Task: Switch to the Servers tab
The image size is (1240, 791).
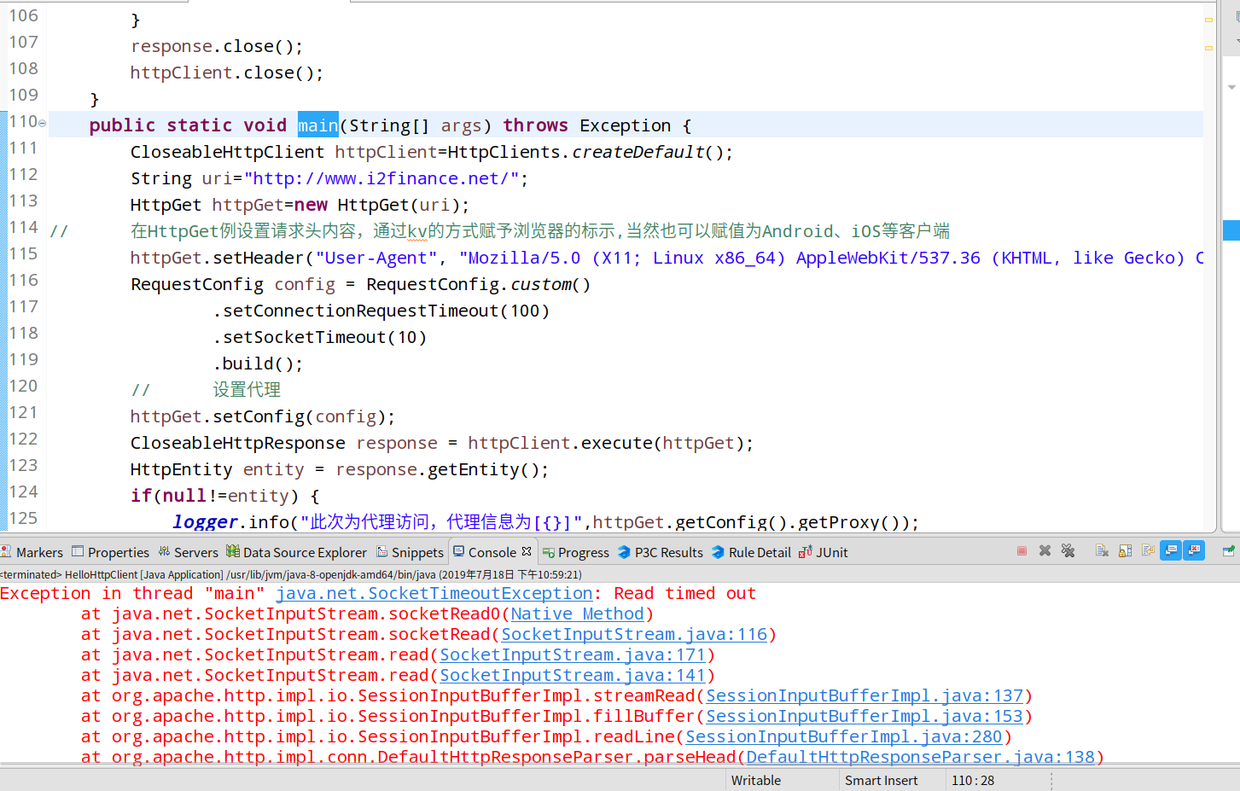Action: click(x=188, y=552)
